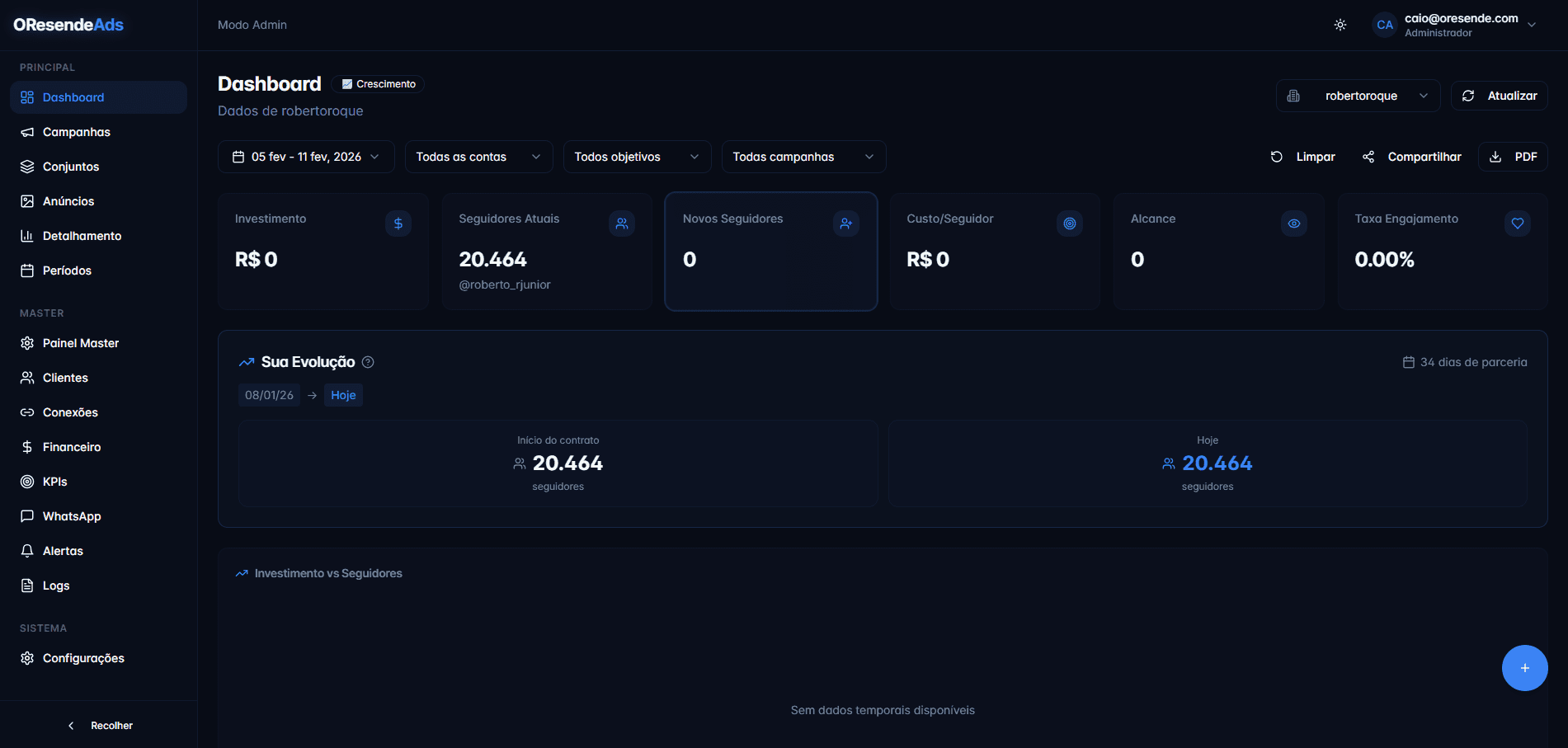
Task: Click the blue plus floating button
Action: 1524,668
